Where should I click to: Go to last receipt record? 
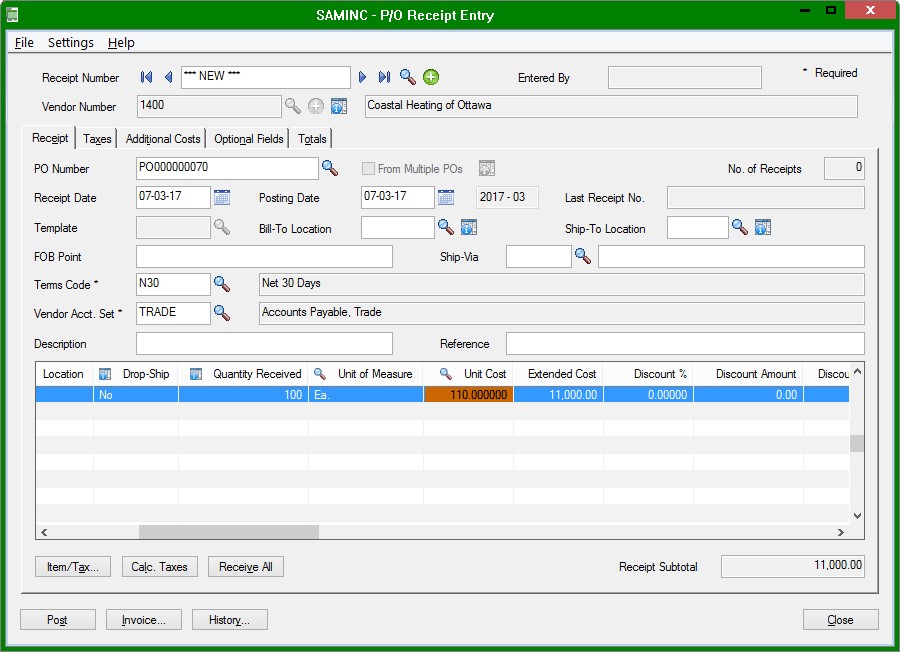pos(385,77)
